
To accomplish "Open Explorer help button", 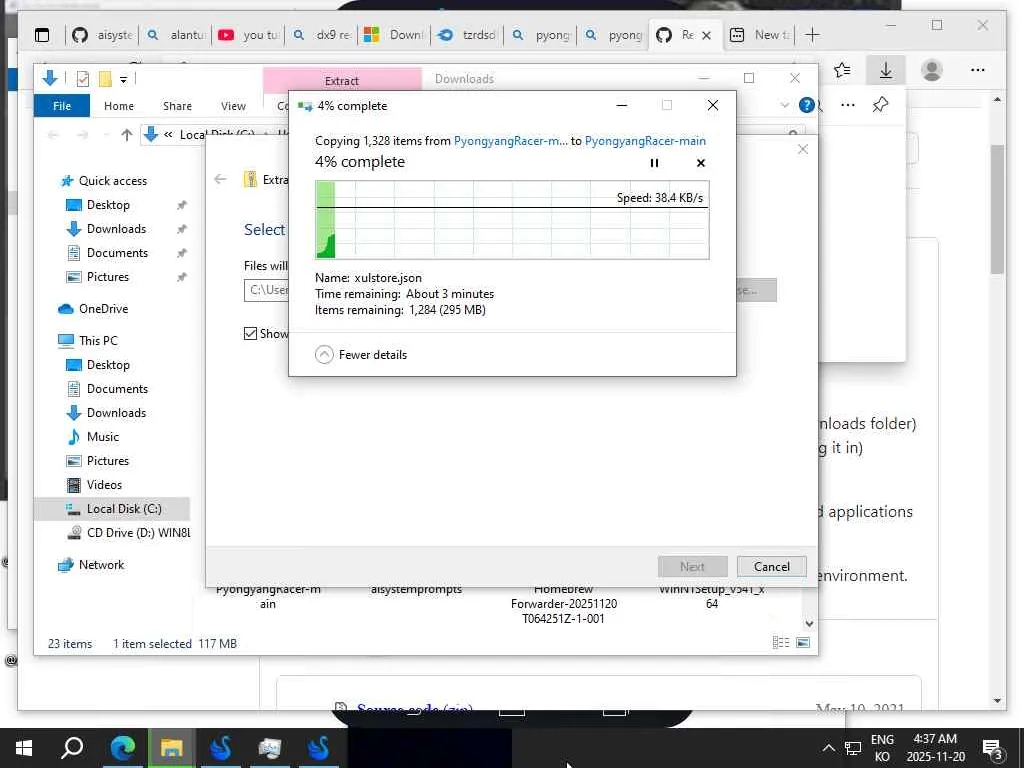I will 807,105.
